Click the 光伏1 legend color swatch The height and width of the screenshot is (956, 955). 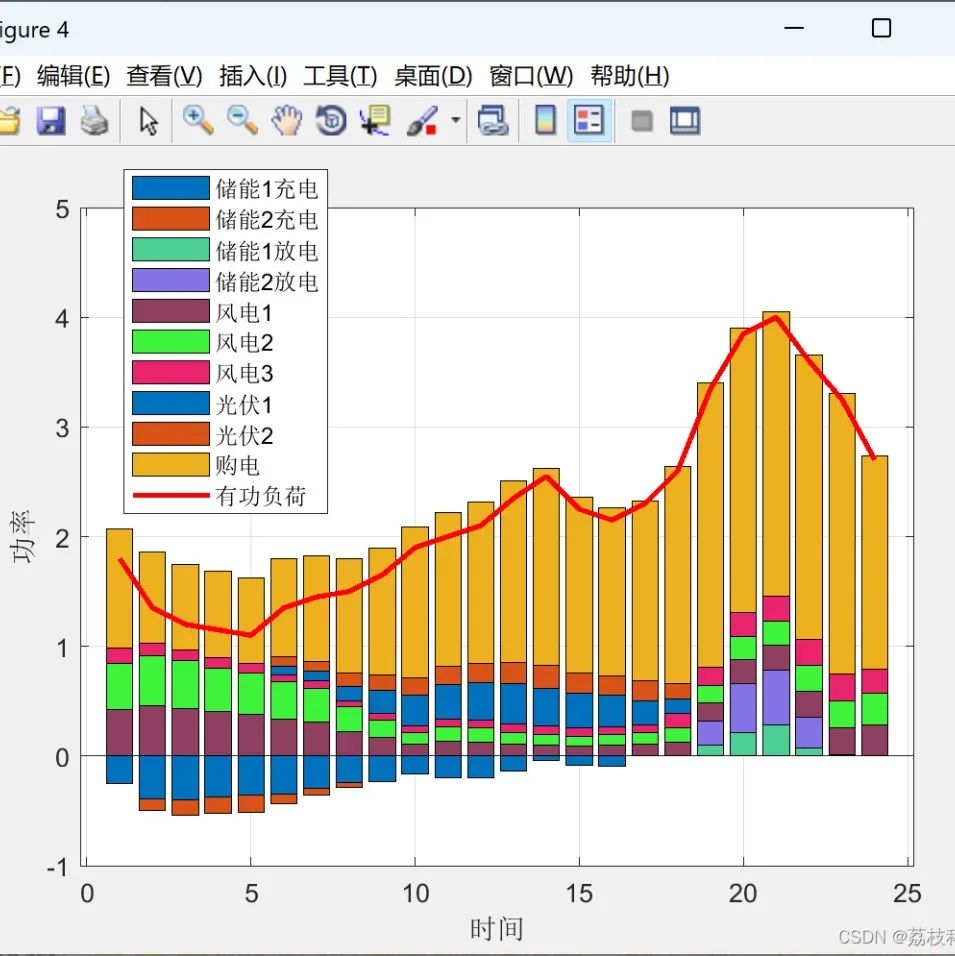[x=171, y=403]
